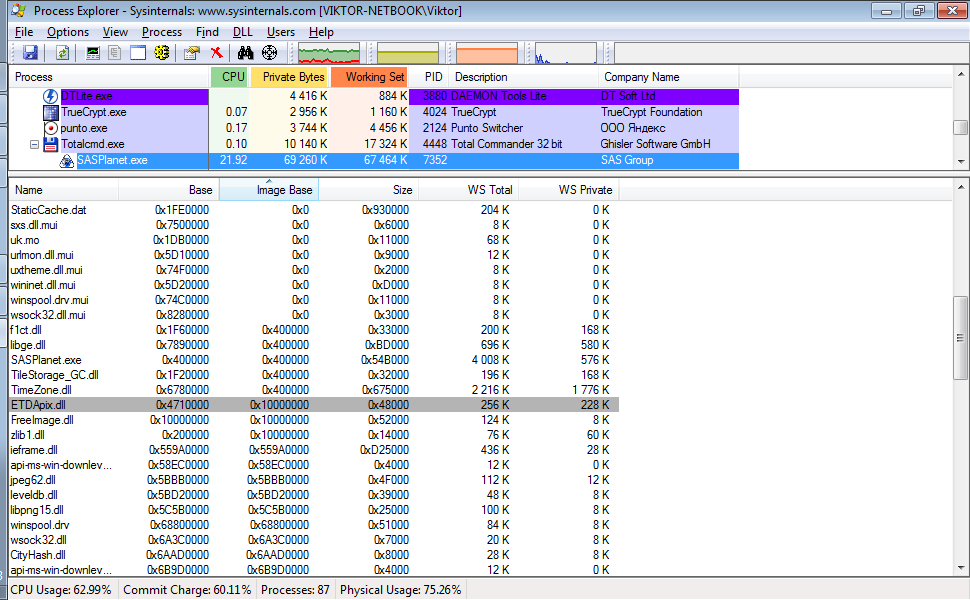Click the View DLLs gear icon
Image resolution: width=970 pixels, height=600 pixels.
coord(162,53)
